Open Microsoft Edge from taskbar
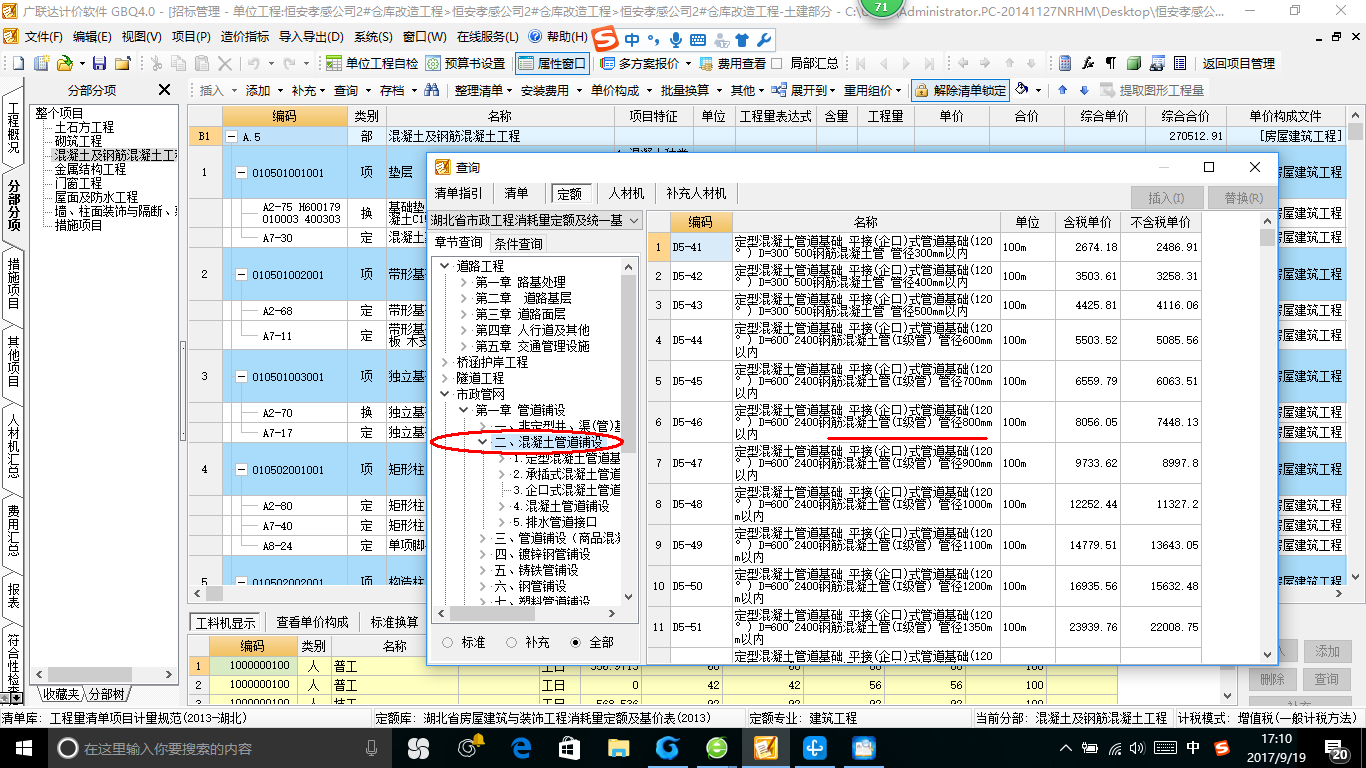Viewport: 1366px width, 768px height. (521, 747)
